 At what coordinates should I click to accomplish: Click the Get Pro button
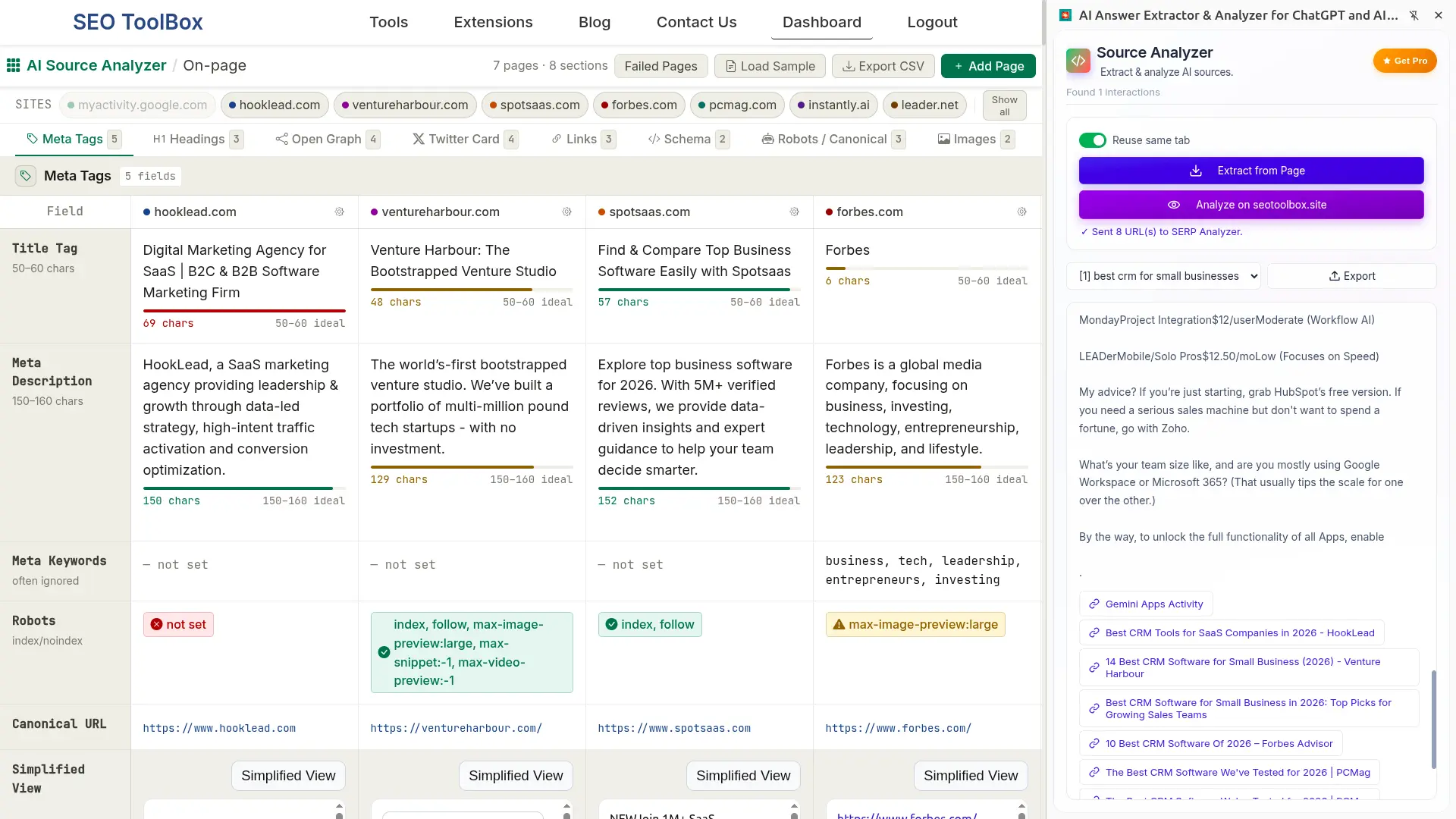click(x=1404, y=61)
